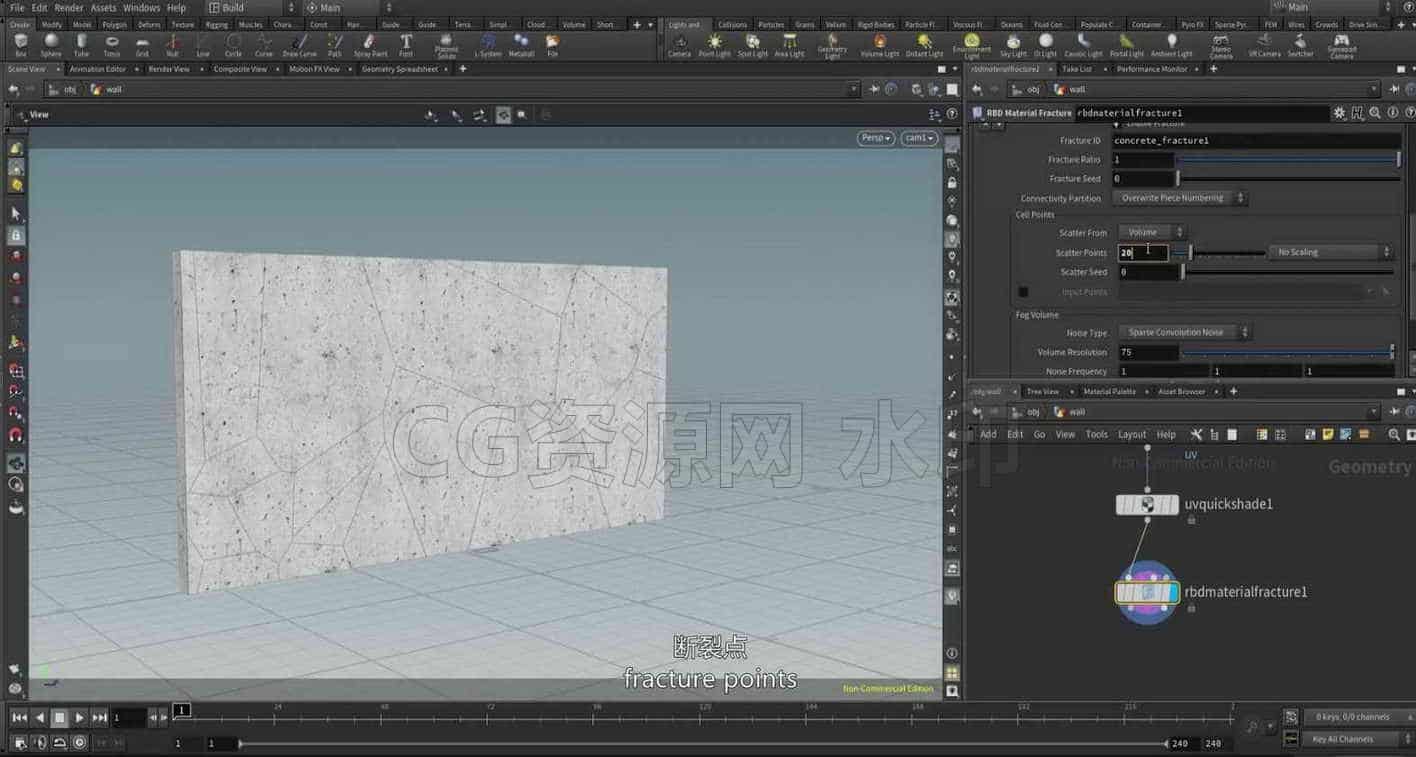Toggle the real time playback button
The height and width of the screenshot is (757, 1416).
point(79,742)
